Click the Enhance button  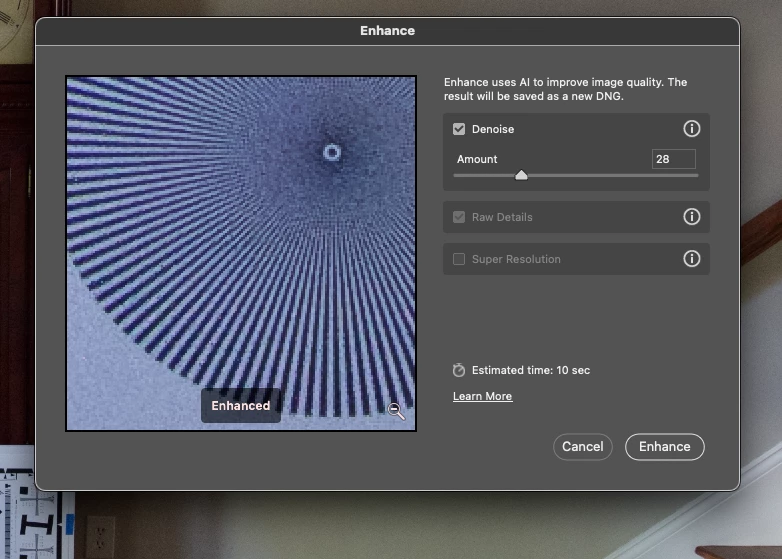click(664, 447)
